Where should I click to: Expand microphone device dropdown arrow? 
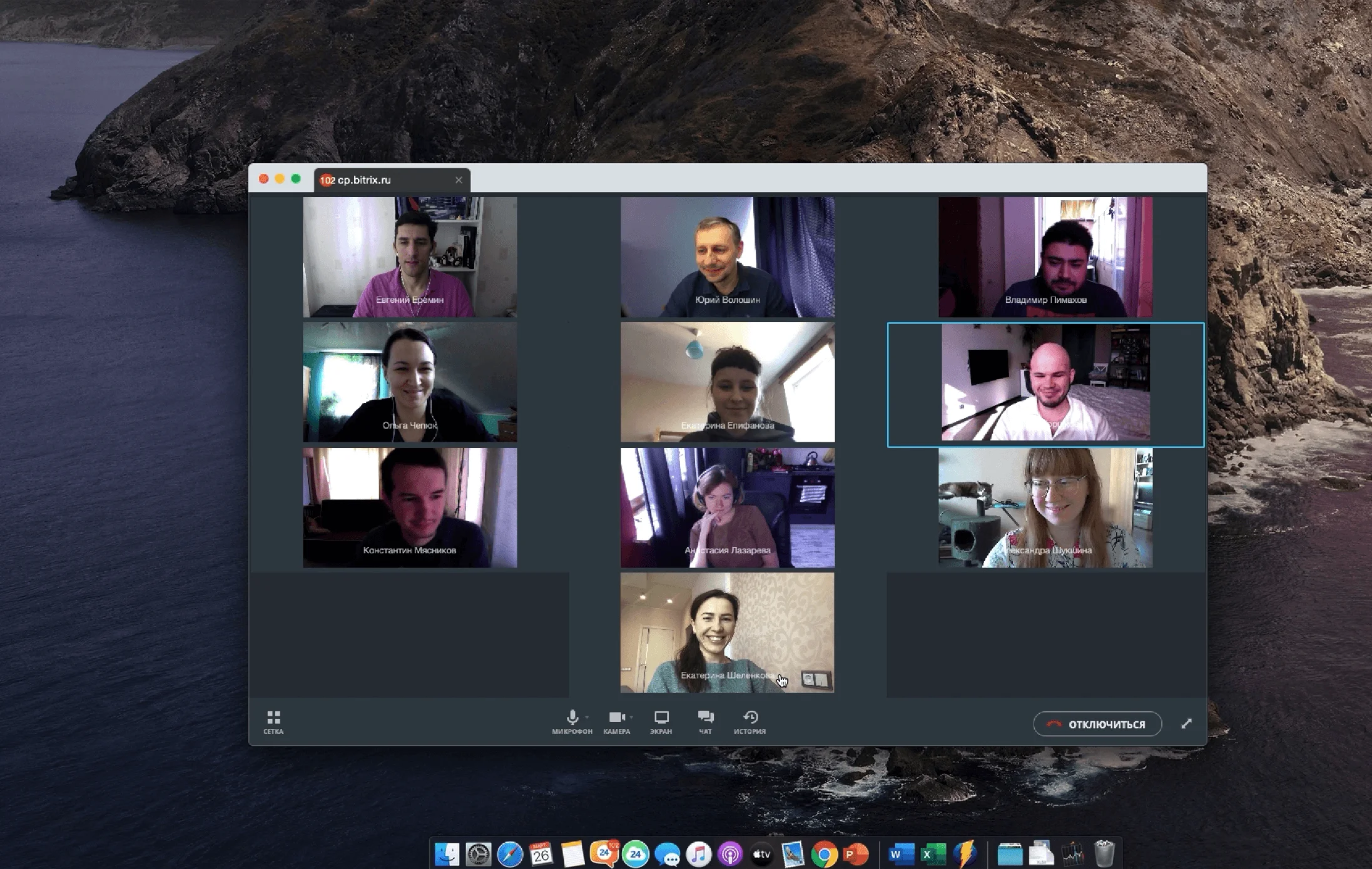point(587,718)
